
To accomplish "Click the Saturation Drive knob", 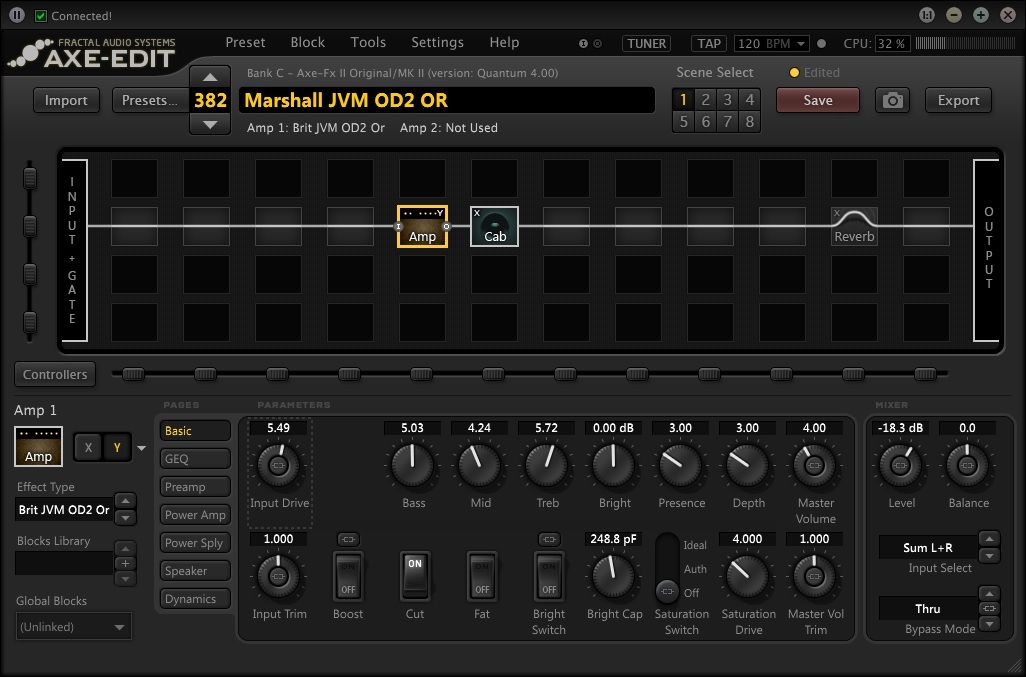I will [748, 576].
